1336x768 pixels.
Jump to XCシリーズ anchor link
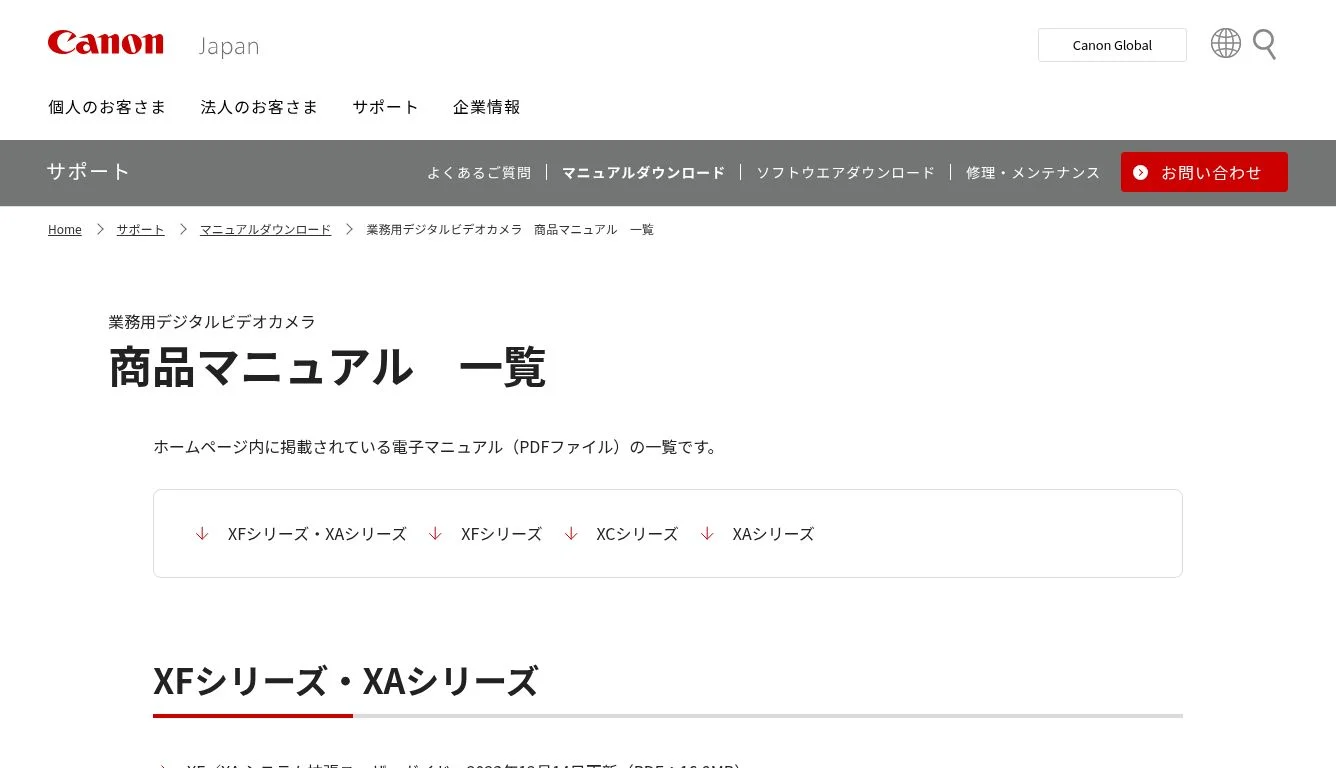pyautogui.click(x=637, y=534)
